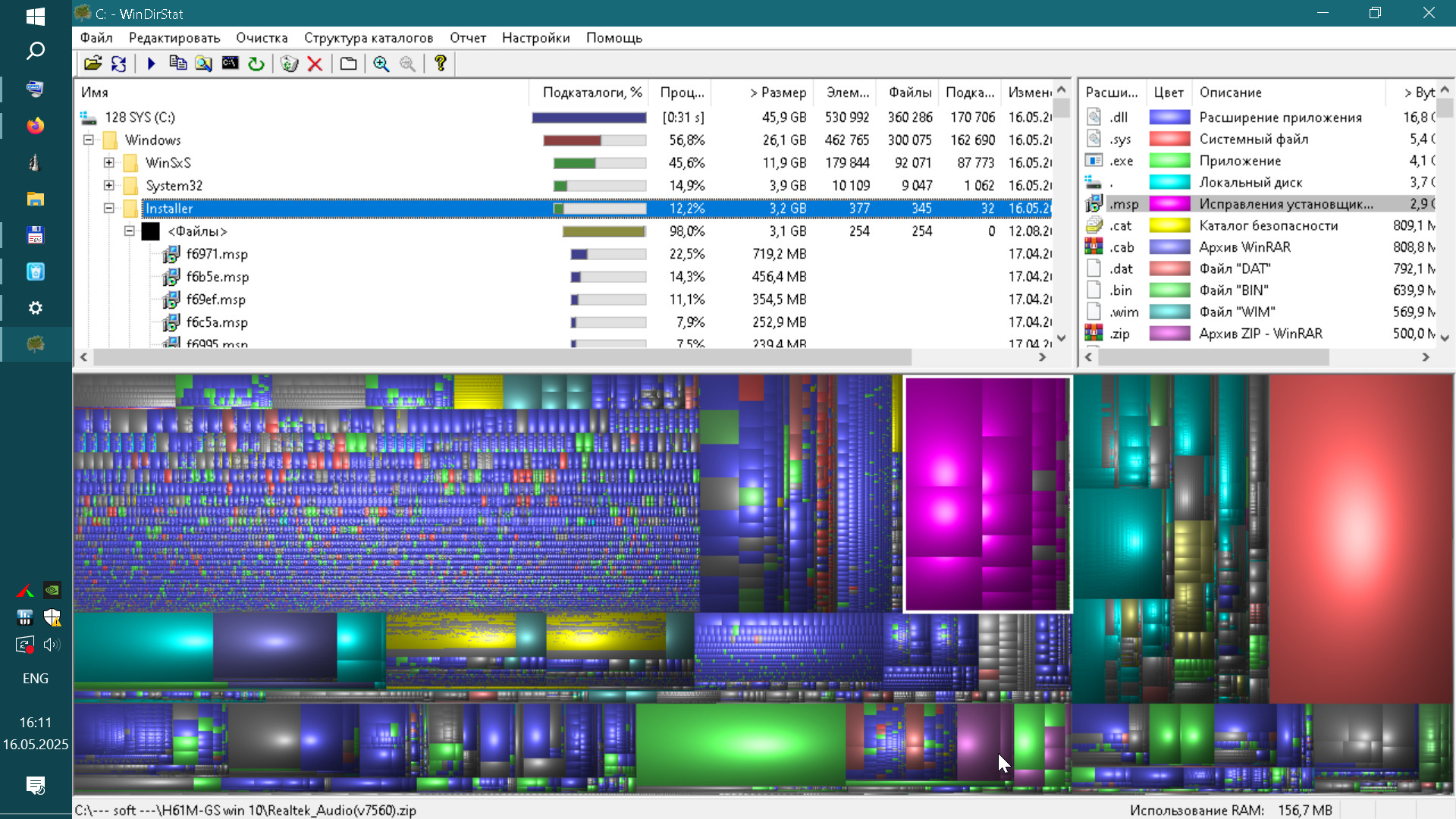Click Delete to recycle bin icon
Screen dimensions: 1456x819
point(289,64)
